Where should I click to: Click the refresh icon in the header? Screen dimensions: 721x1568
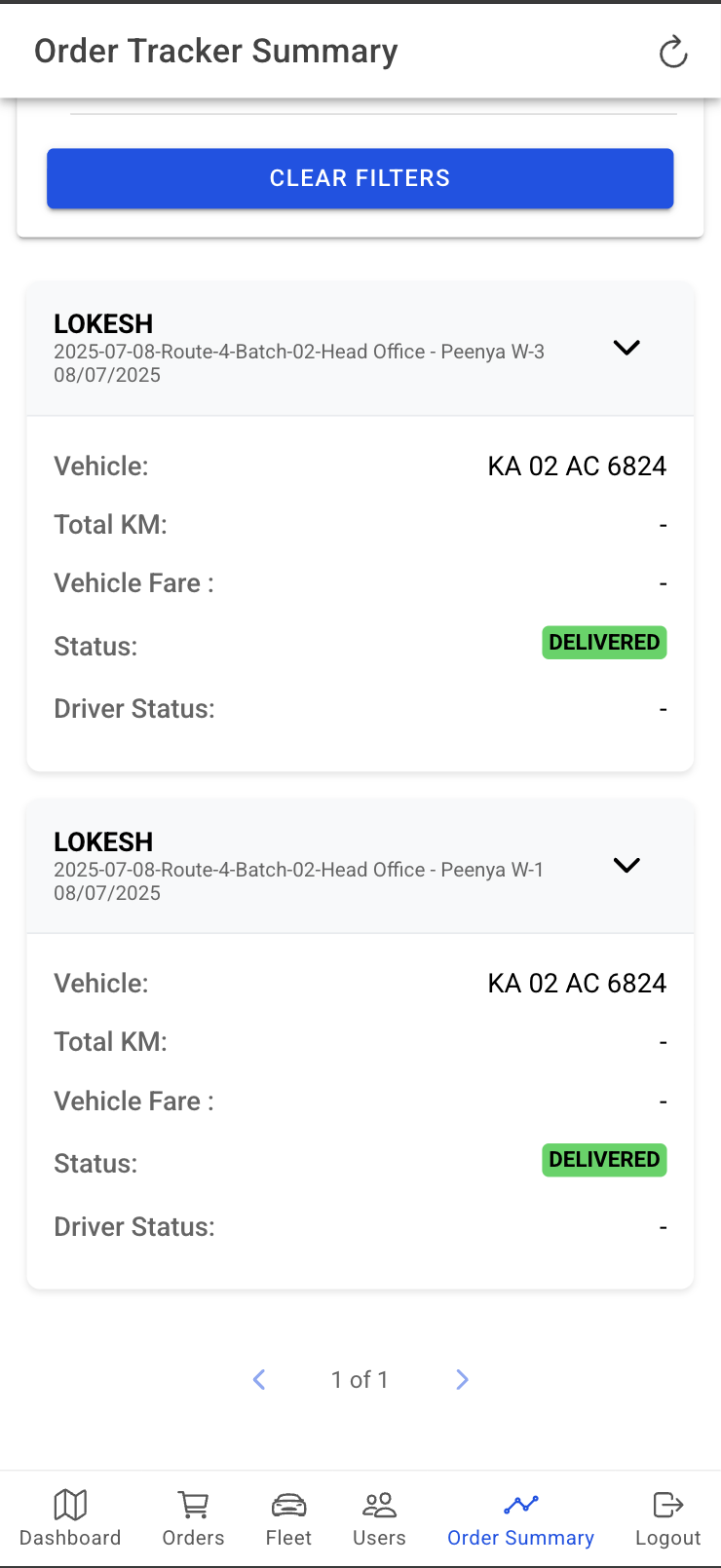click(673, 53)
